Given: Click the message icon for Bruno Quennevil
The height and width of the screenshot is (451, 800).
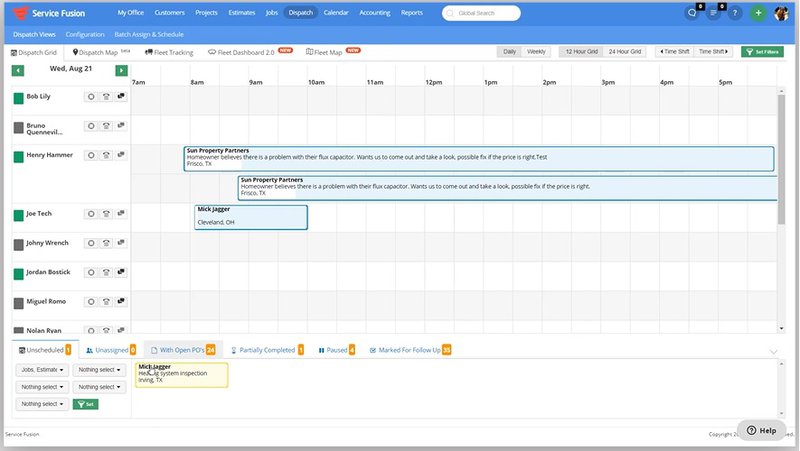Looking at the screenshot, I should [121, 126].
